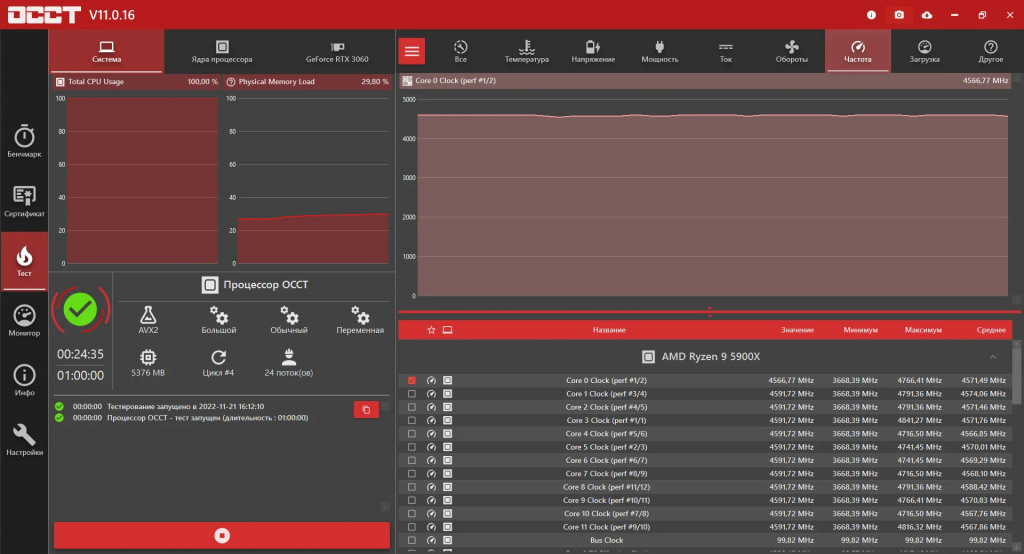1024x554 pixels.
Task: Click the Цикл #4 cycle indicator
Action: 218,363
